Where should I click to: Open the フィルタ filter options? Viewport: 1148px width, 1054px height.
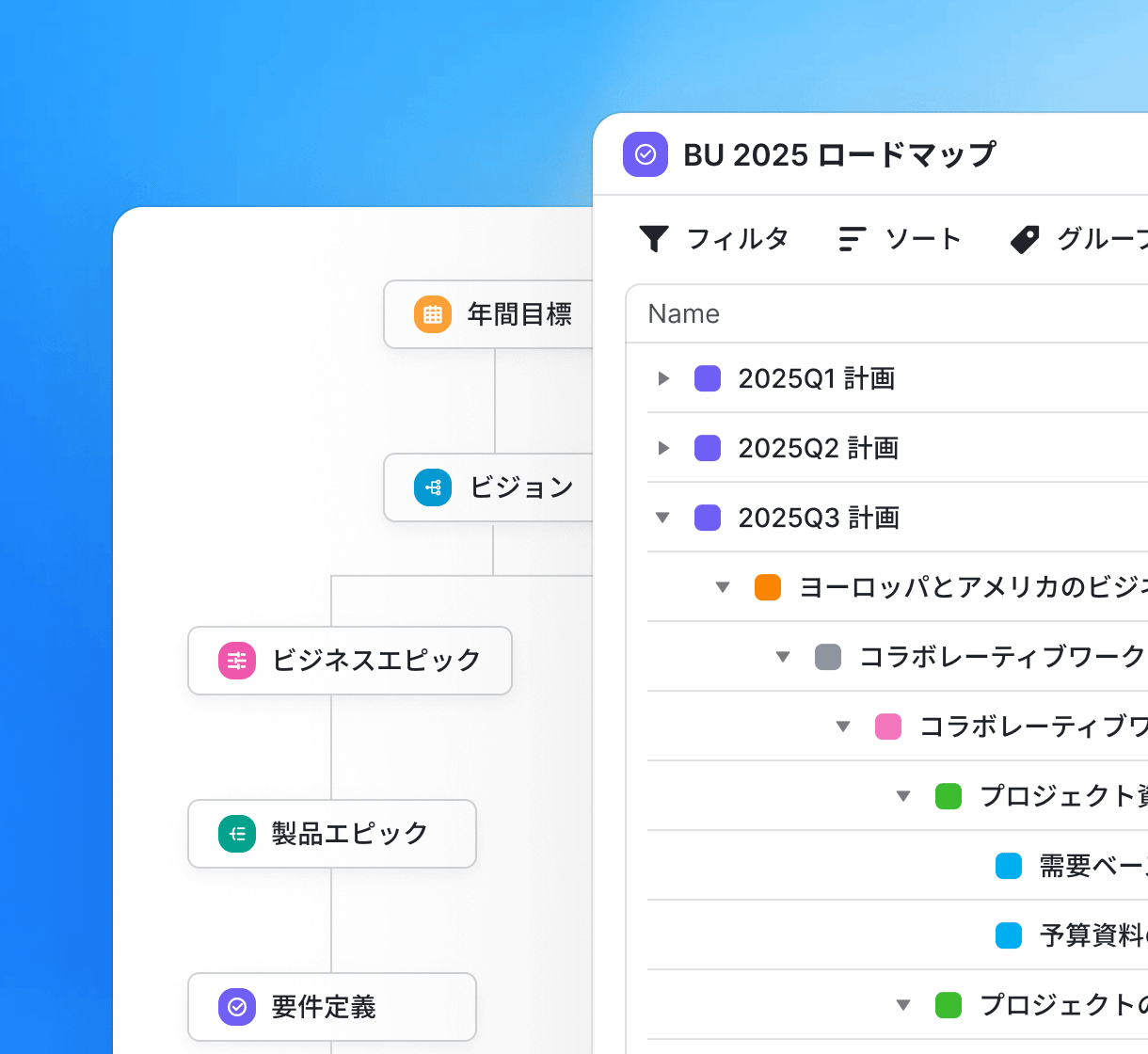tap(739, 238)
